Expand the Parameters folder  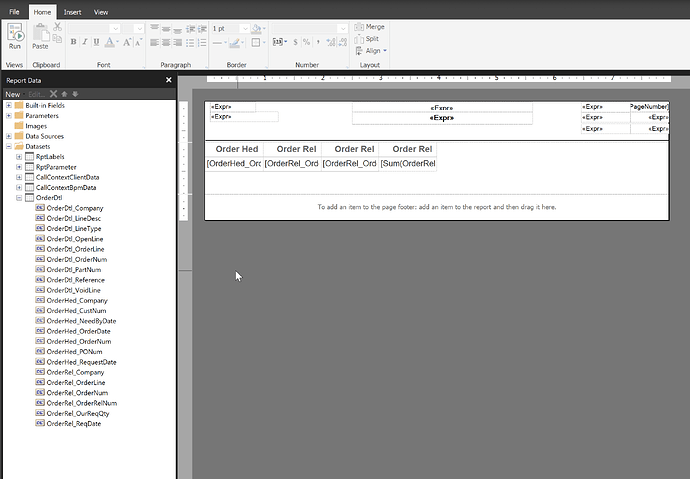tap(8, 115)
